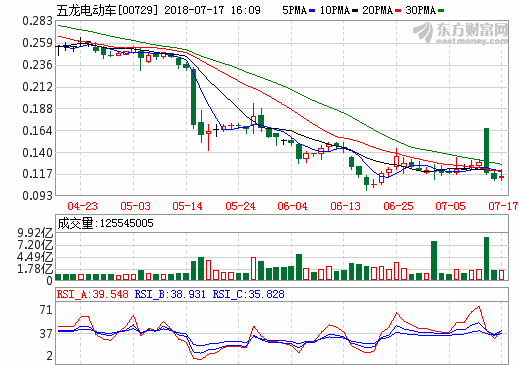
Task: Click the 1.78亿 volume axis label
Action: pos(35,269)
